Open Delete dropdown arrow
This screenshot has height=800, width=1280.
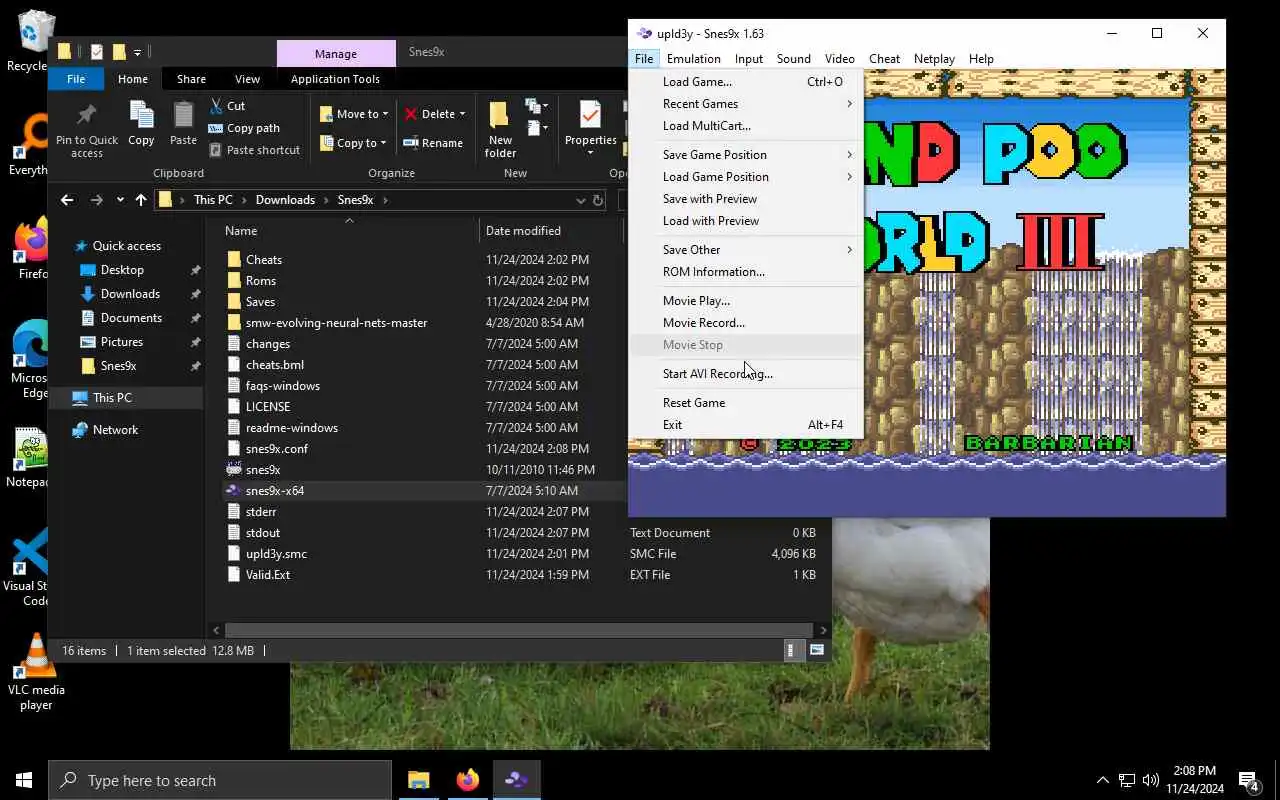click(x=462, y=114)
